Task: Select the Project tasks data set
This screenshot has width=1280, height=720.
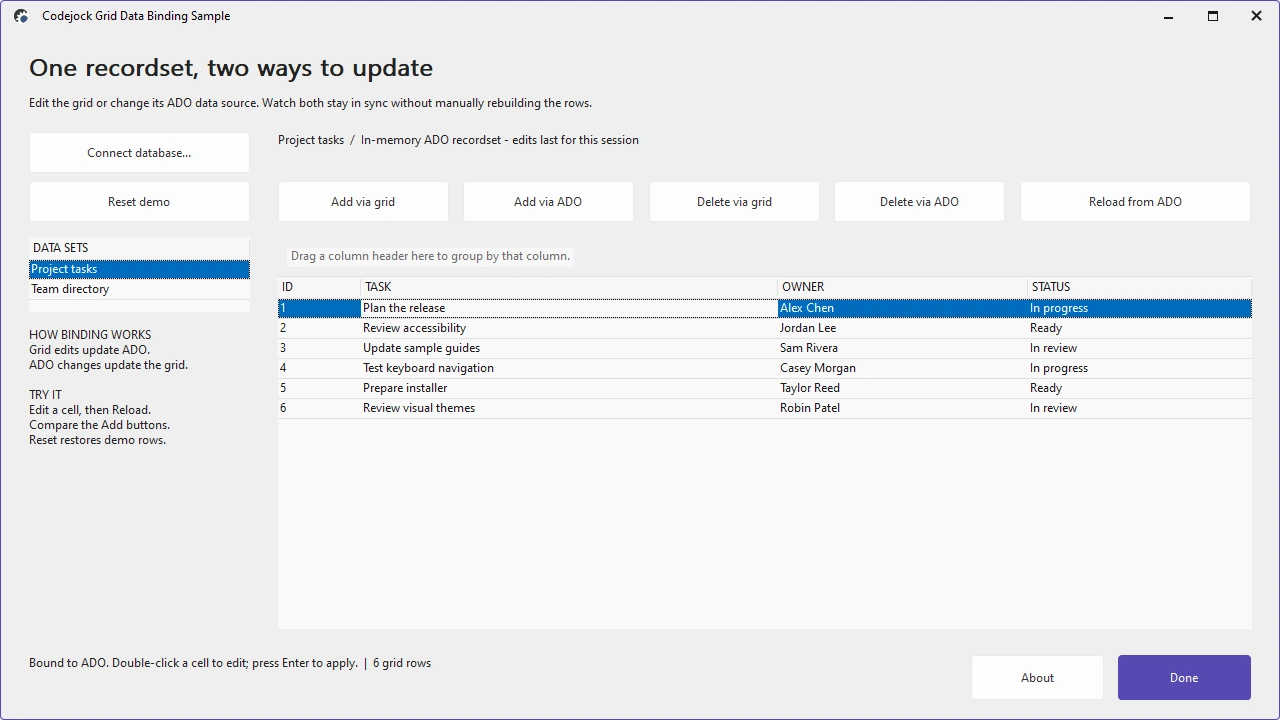Action: pyautogui.click(x=139, y=269)
